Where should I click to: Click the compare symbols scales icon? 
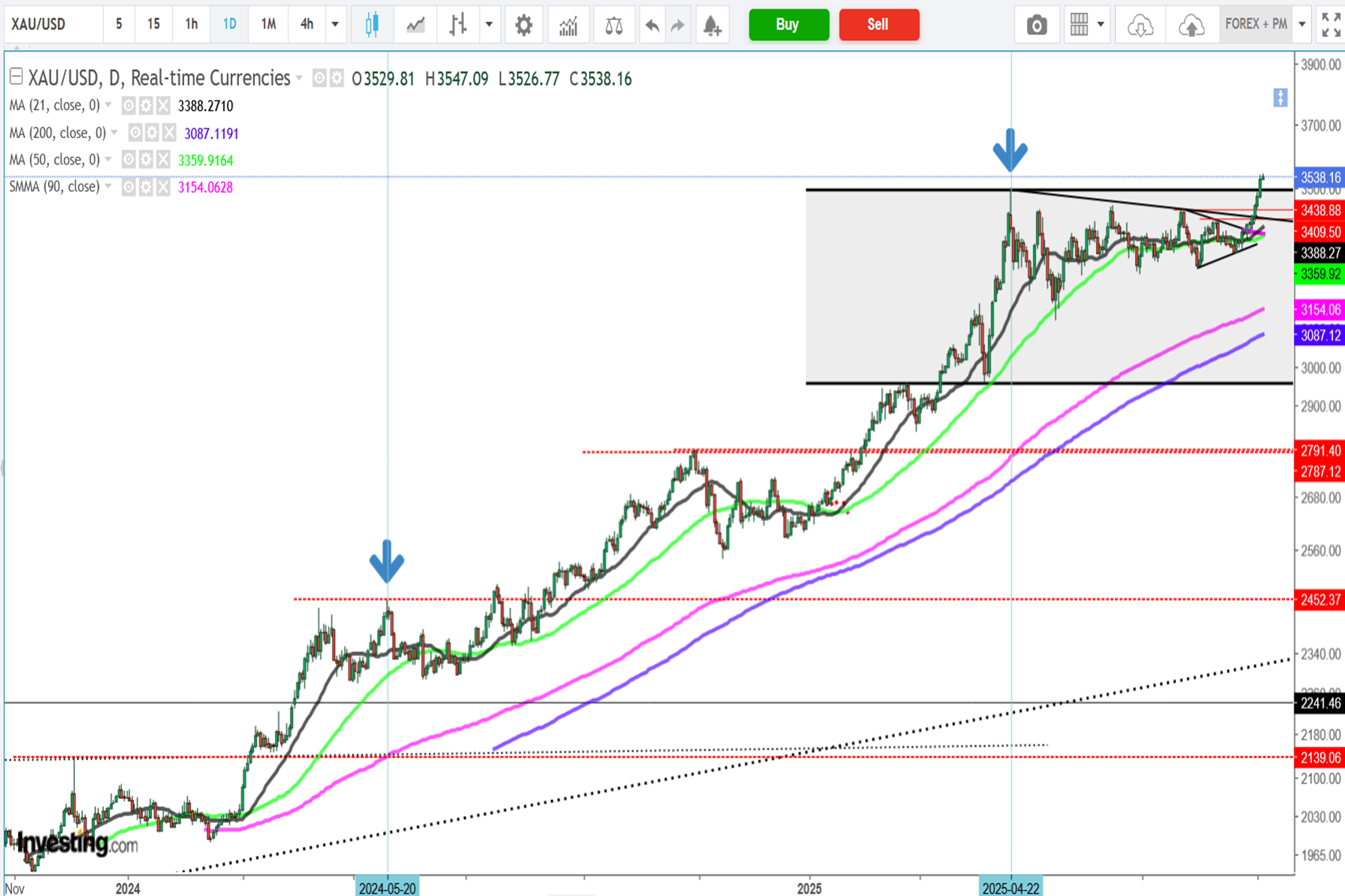[x=613, y=25]
